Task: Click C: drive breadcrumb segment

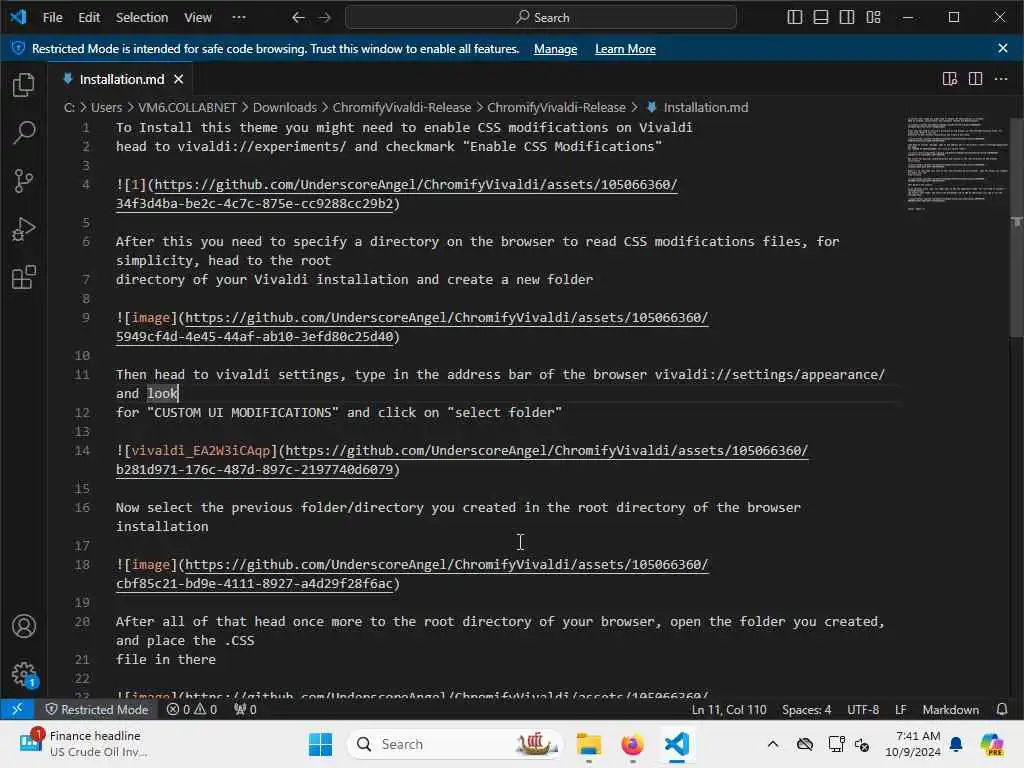Action: 69,107
